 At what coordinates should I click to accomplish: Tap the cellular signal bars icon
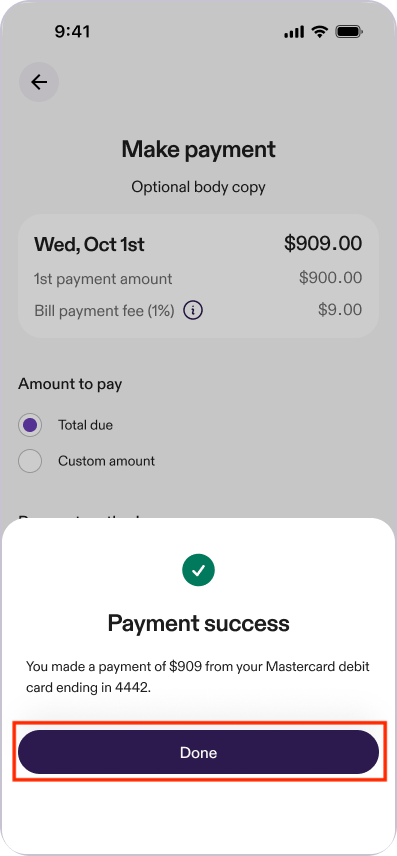pyautogui.click(x=294, y=32)
